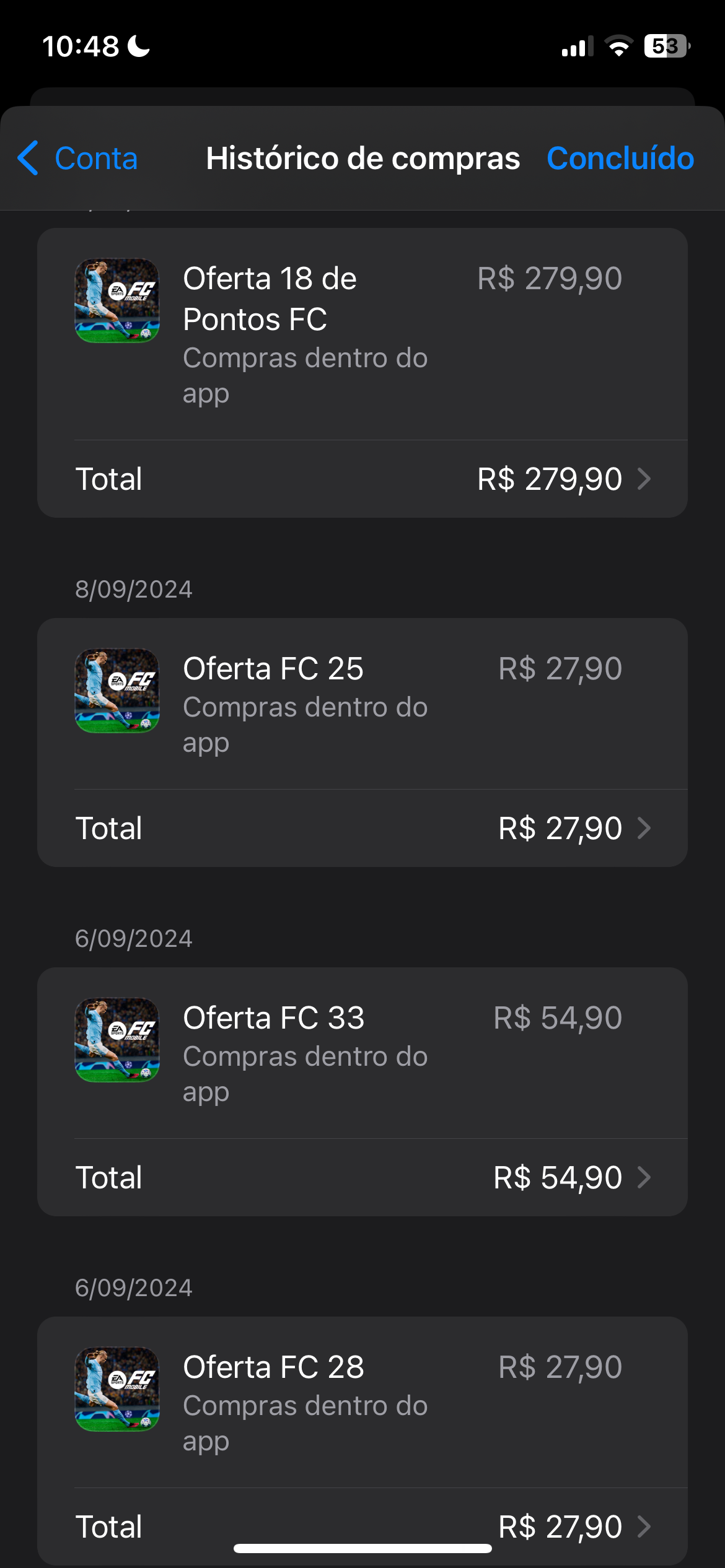Image resolution: width=725 pixels, height=1568 pixels.
Task: Open the Oferta FC 28 purchase title
Action: click(x=274, y=1367)
